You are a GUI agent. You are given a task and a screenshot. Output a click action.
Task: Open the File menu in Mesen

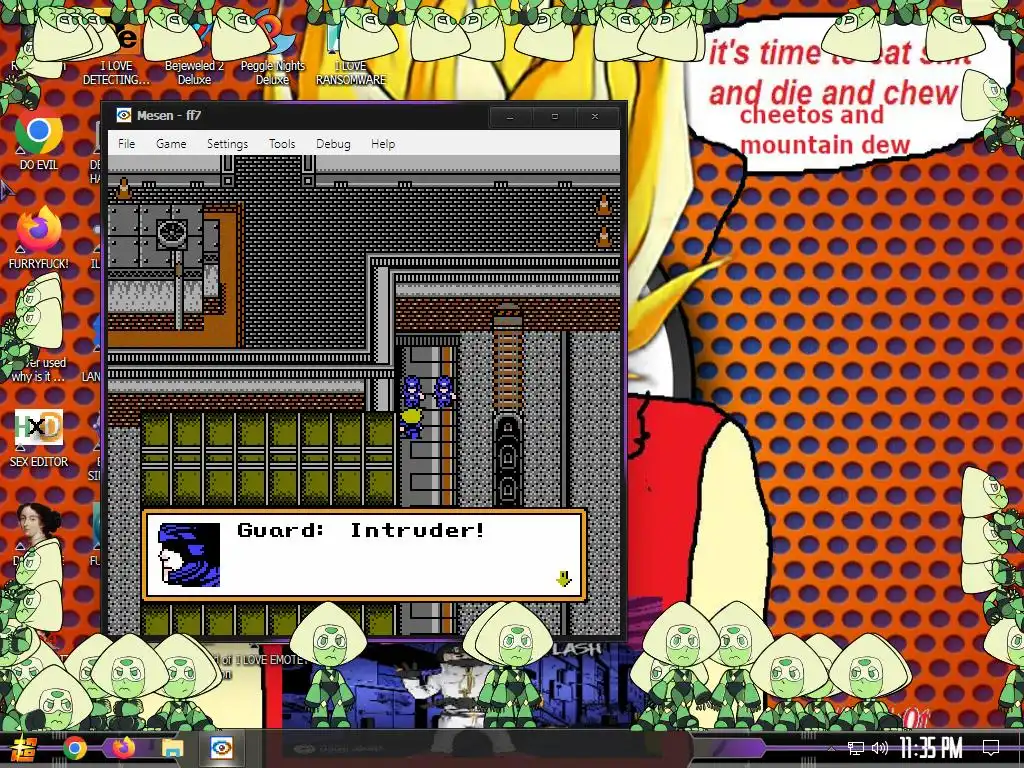(126, 144)
